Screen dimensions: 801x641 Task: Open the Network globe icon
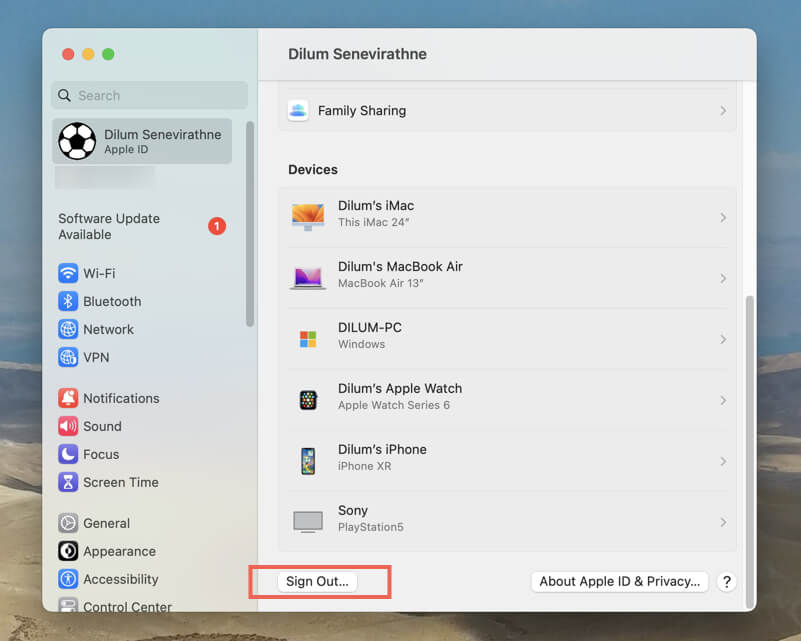point(68,329)
